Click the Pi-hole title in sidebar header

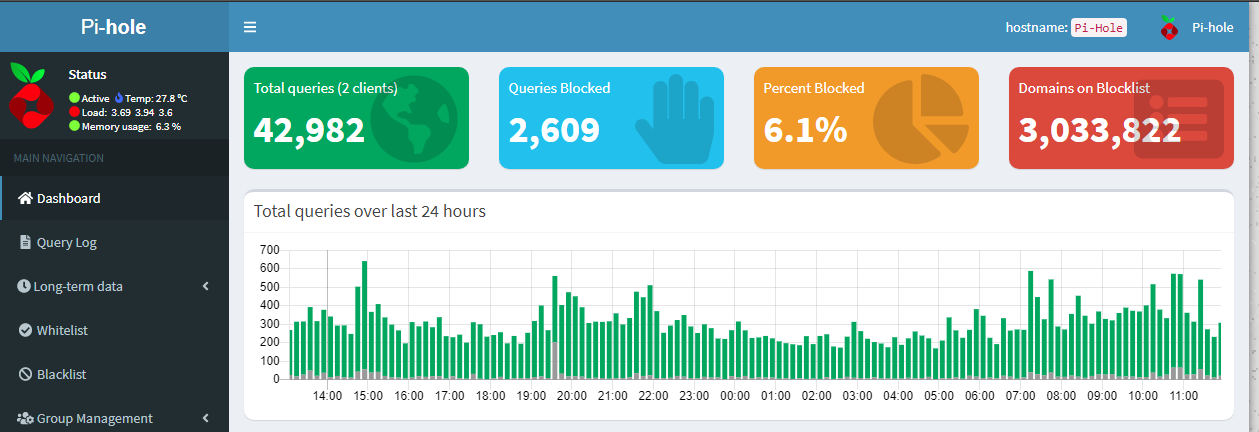click(x=114, y=27)
